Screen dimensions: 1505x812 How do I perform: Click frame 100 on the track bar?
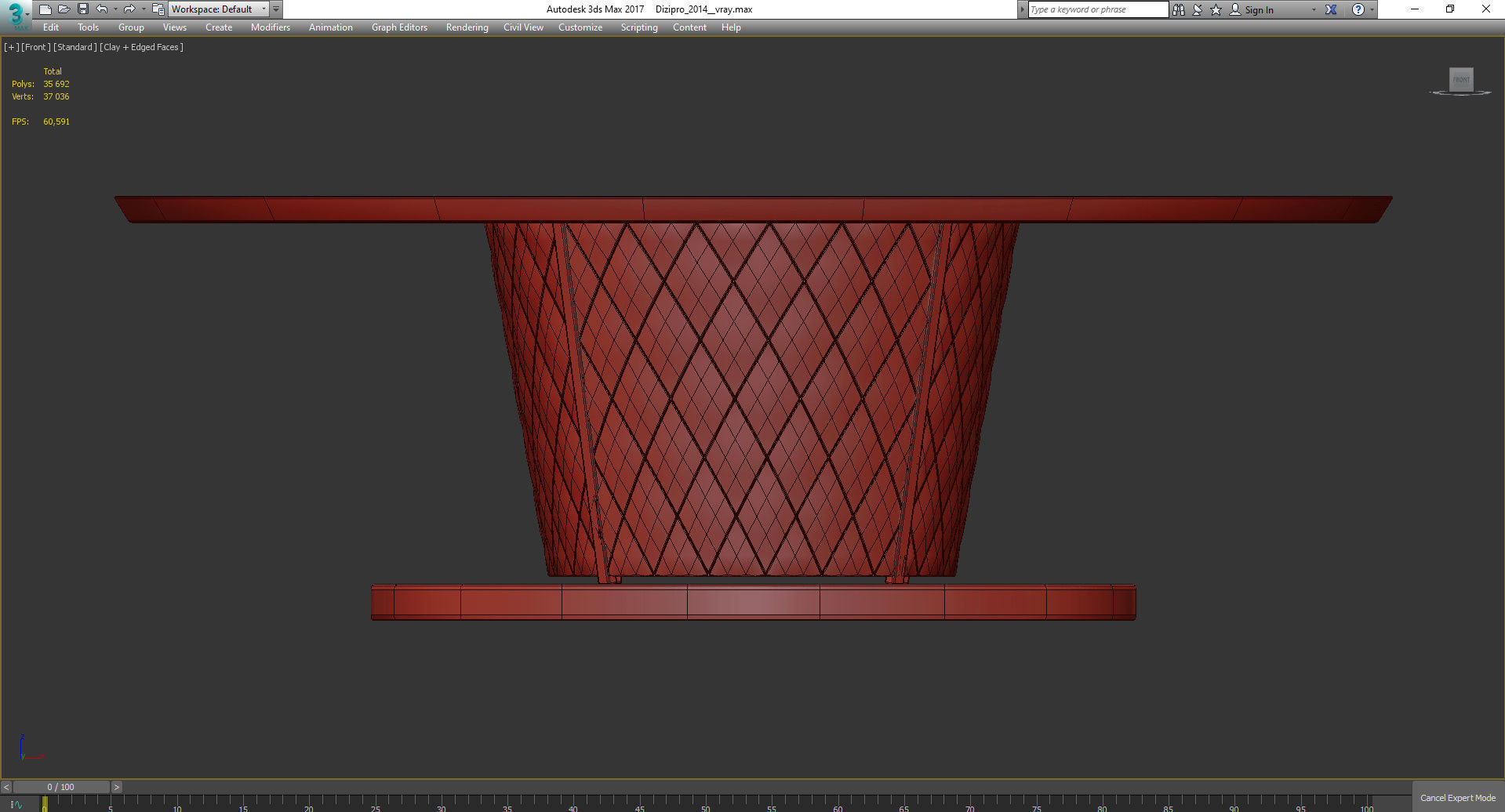pyautogui.click(x=1368, y=804)
